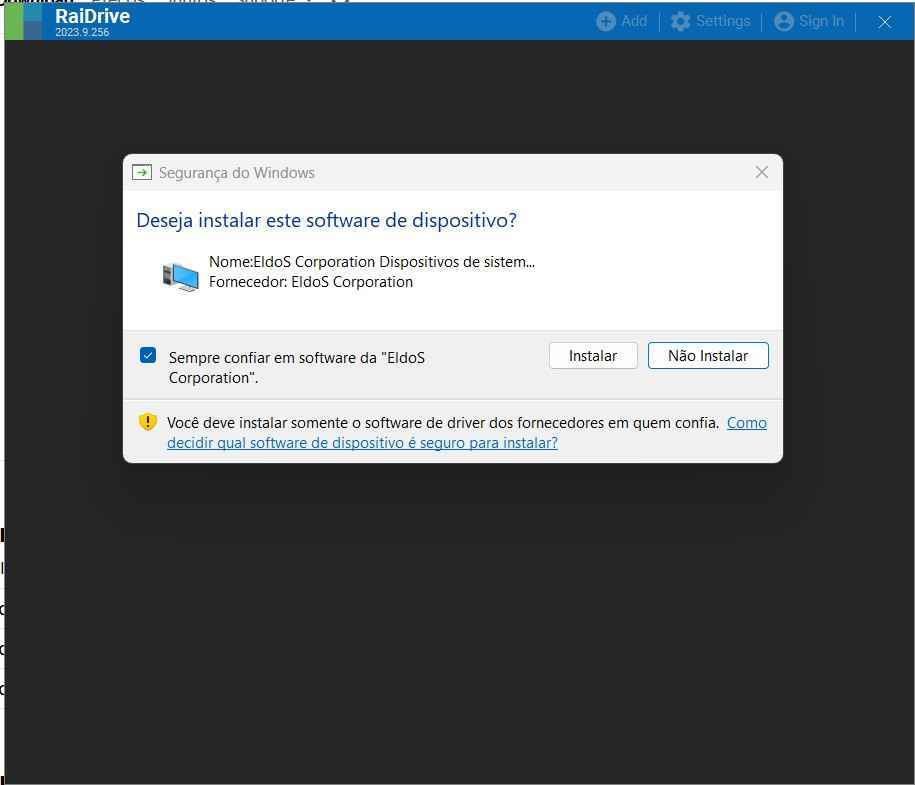Click the computer device icon in the dialog
The height and width of the screenshot is (785, 915).
[x=181, y=275]
